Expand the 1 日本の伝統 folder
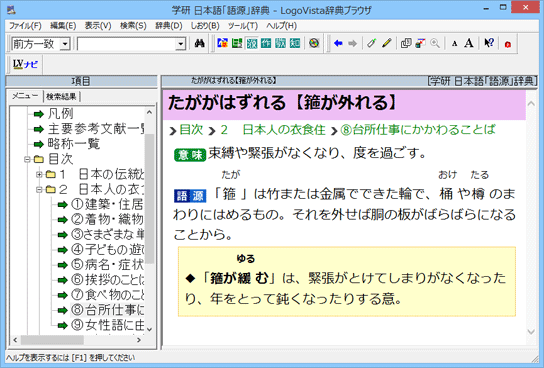The image size is (544, 368). (39, 174)
